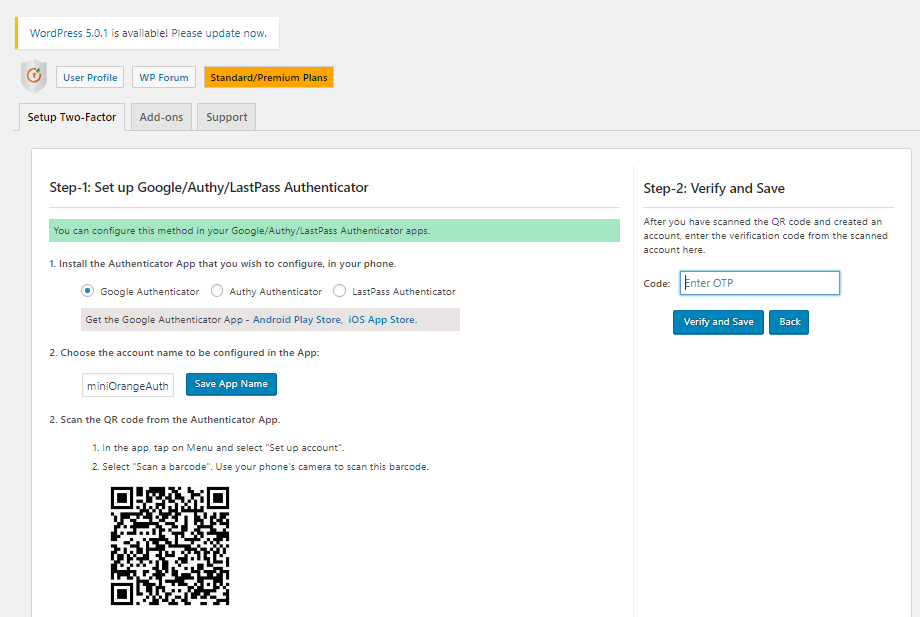The height and width of the screenshot is (617, 920).
Task: Select the Setup Two-Factor tab
Action: (72, 117)
